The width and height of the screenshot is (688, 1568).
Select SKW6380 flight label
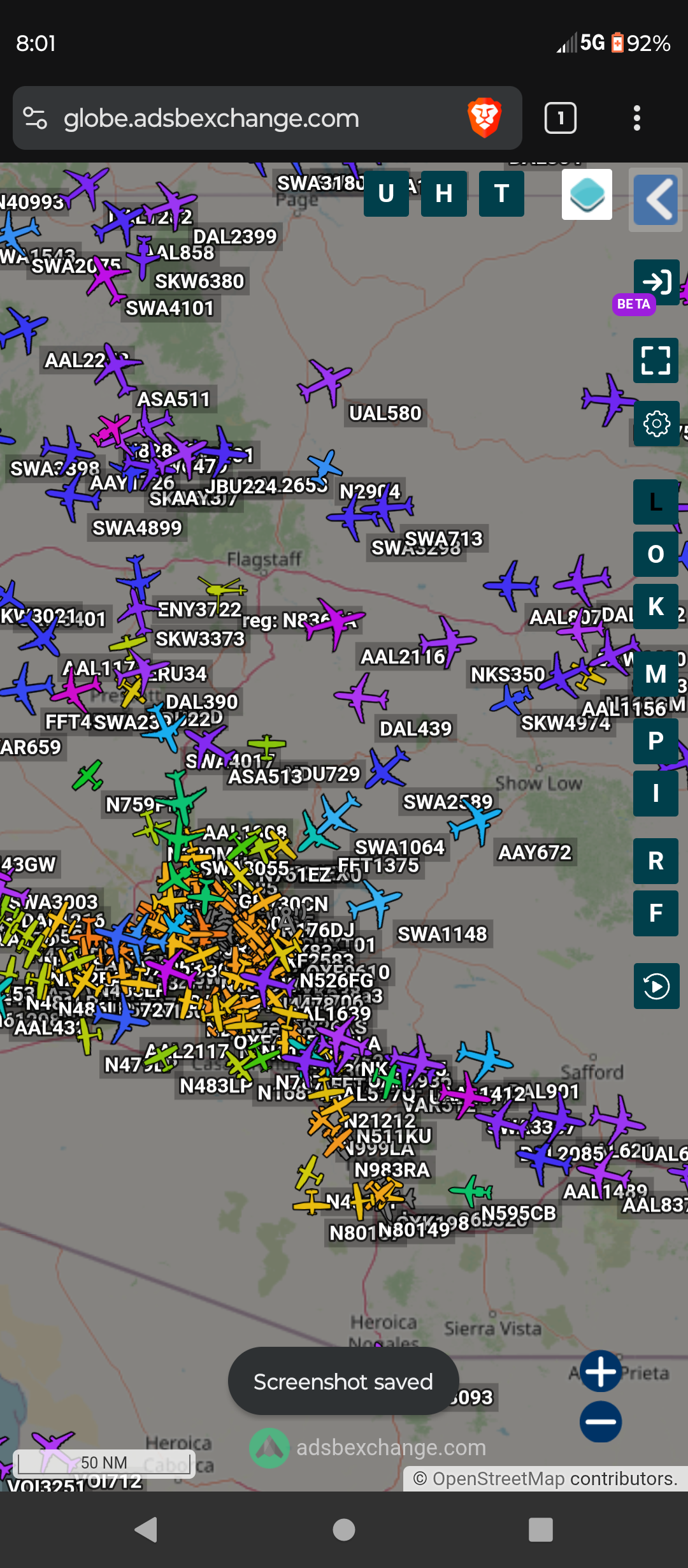point(199,281)
